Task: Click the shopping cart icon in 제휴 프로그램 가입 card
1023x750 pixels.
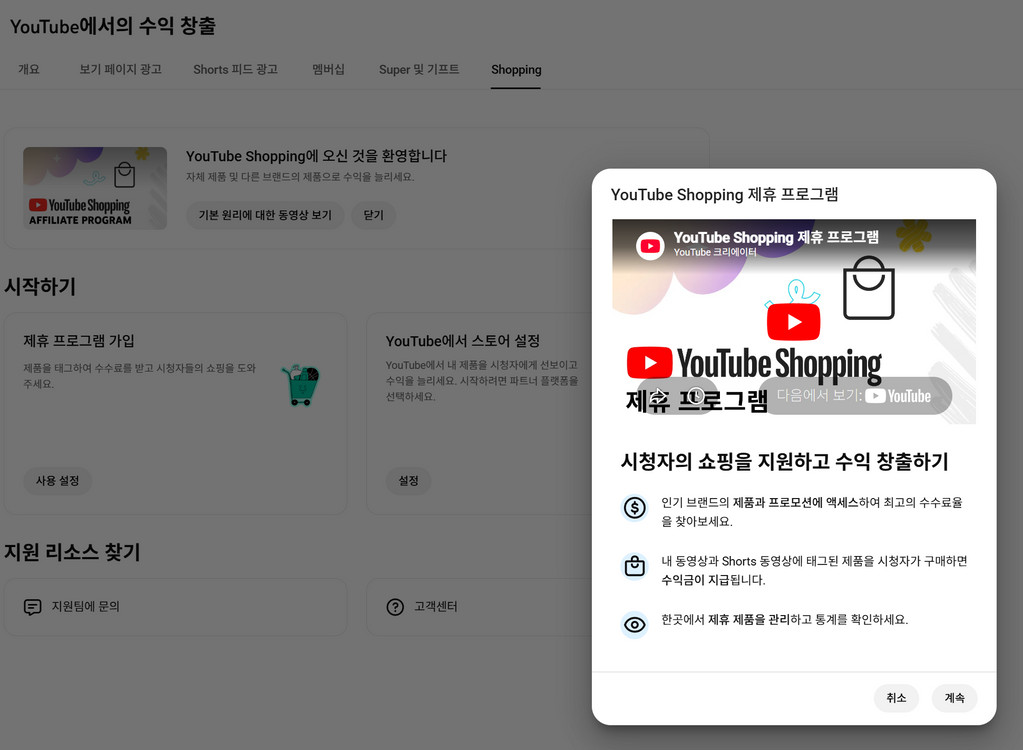Action: 301,385
